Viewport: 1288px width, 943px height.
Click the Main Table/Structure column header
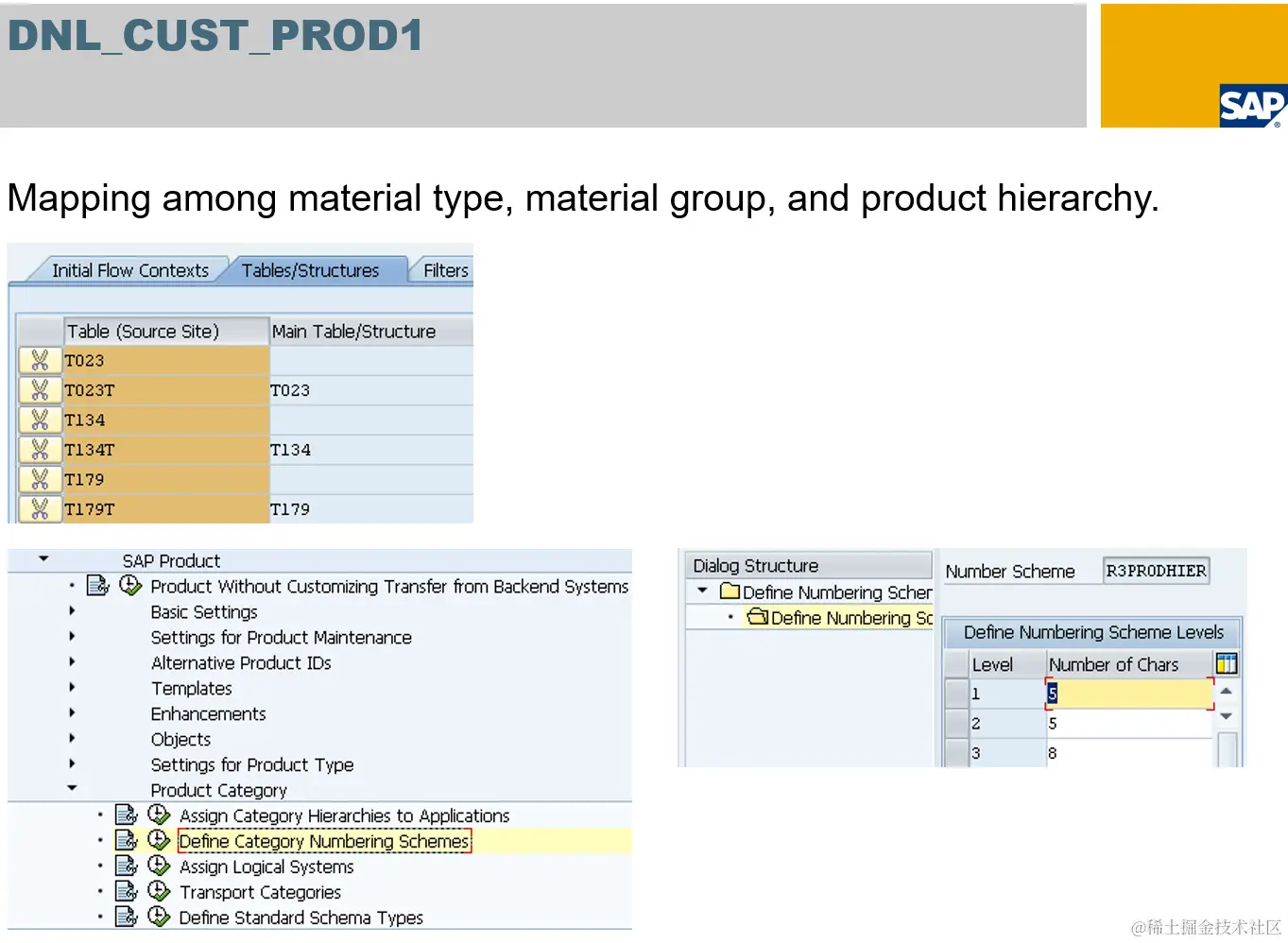(371, 331)
